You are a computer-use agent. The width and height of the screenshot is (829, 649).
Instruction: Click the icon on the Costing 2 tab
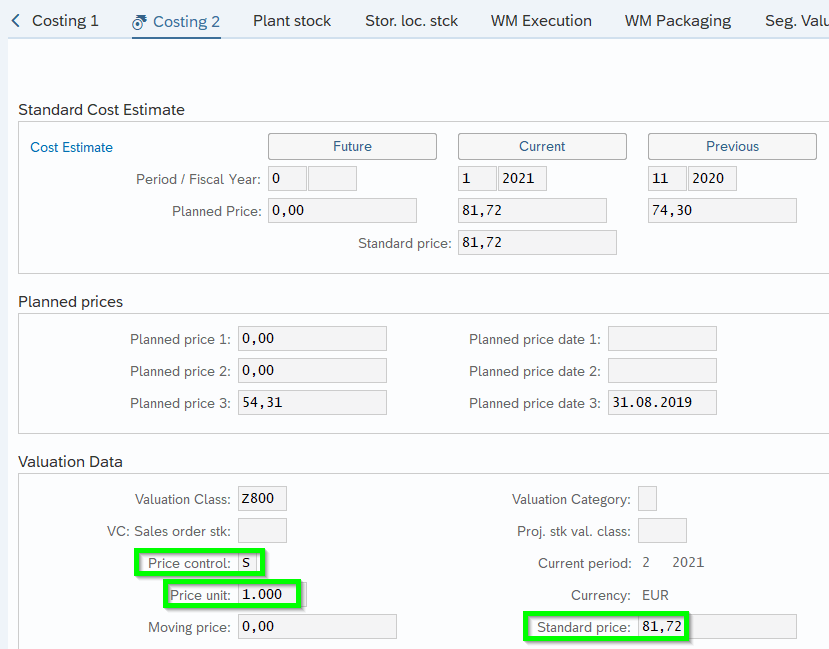click(140, 21)
